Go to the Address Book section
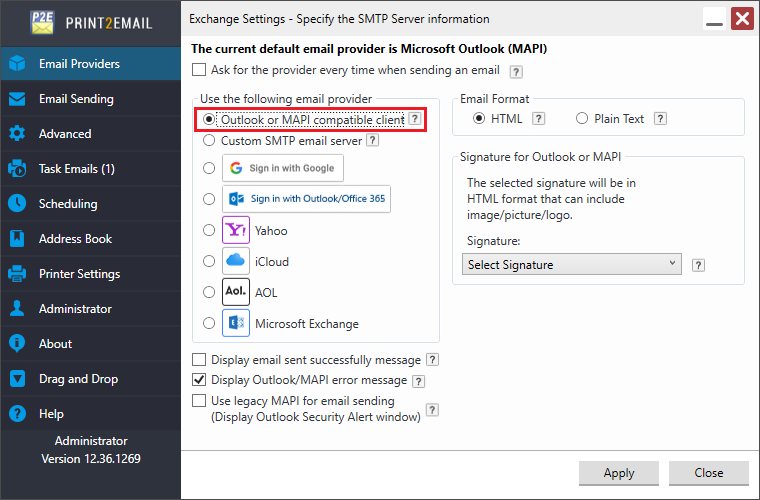760x500 pixels. click(x=91, y=238)
